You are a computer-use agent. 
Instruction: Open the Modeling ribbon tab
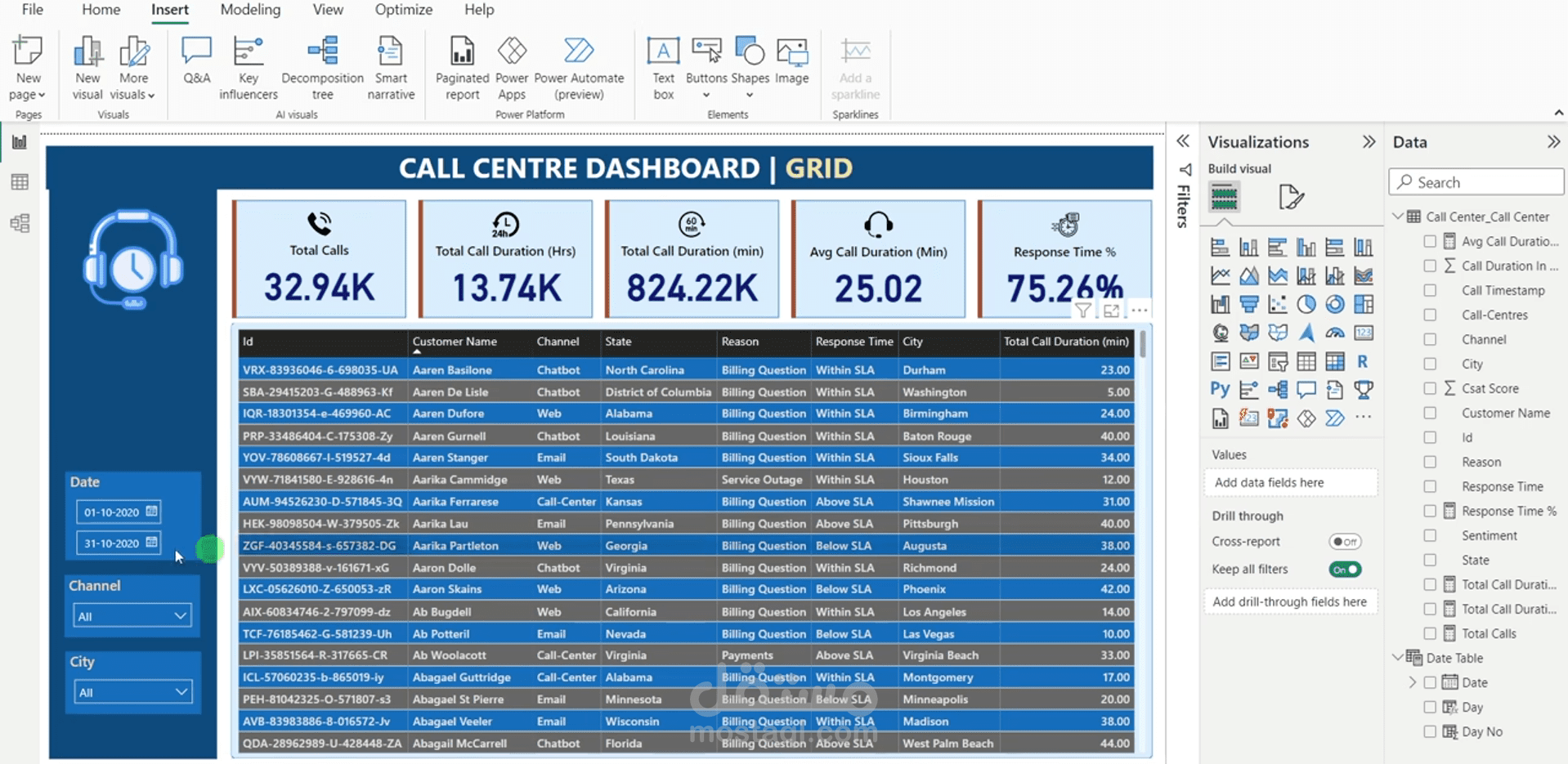click(250, 10)
